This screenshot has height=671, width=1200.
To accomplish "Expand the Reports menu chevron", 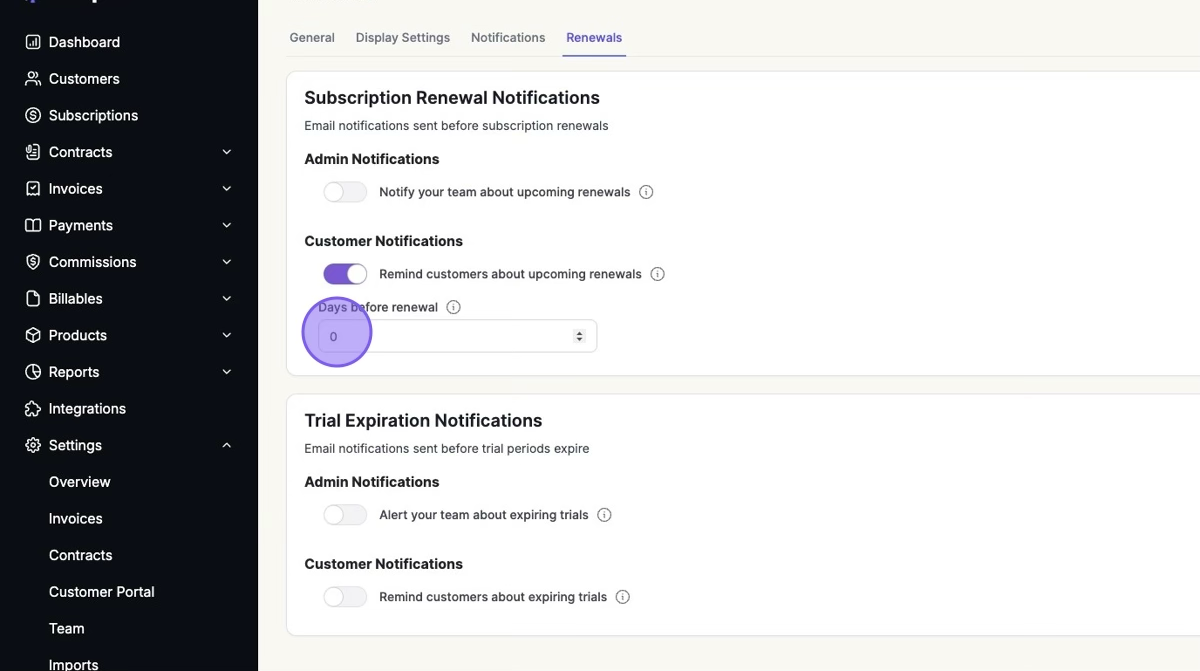I will [227, 372].
